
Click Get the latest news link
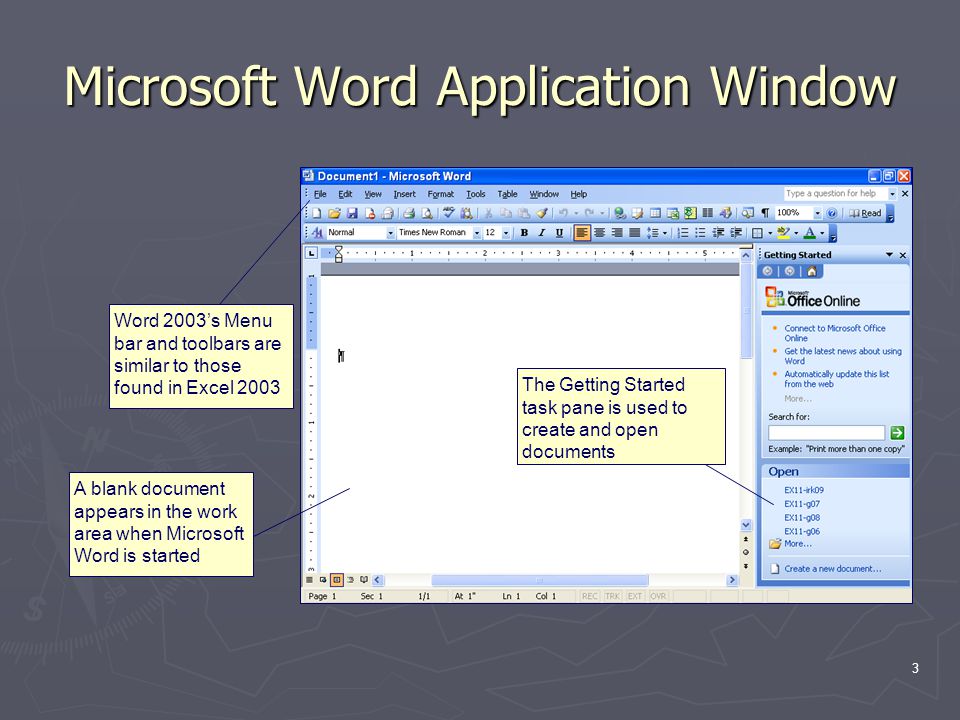click(842, 356)
